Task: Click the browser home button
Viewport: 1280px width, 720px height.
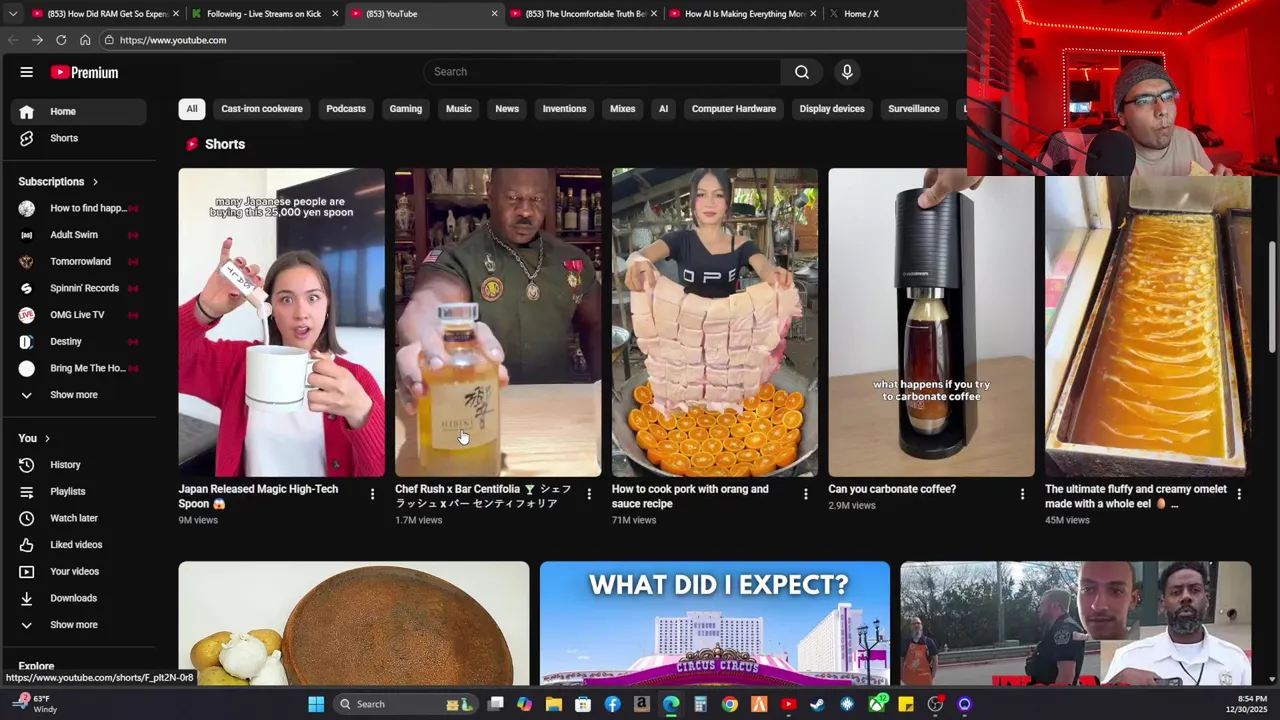Action: (x=85, y=40)
